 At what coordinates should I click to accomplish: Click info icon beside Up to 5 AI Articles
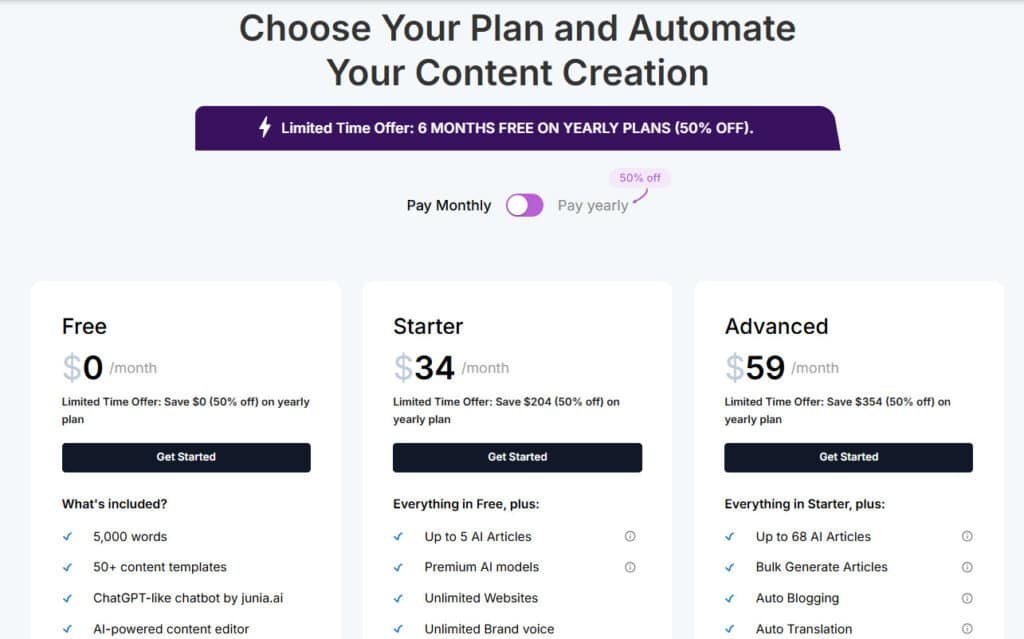pos(630,536)
